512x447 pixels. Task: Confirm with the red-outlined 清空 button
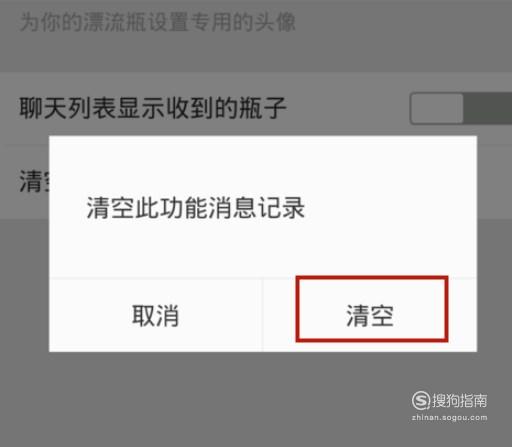tap(372, 309)
